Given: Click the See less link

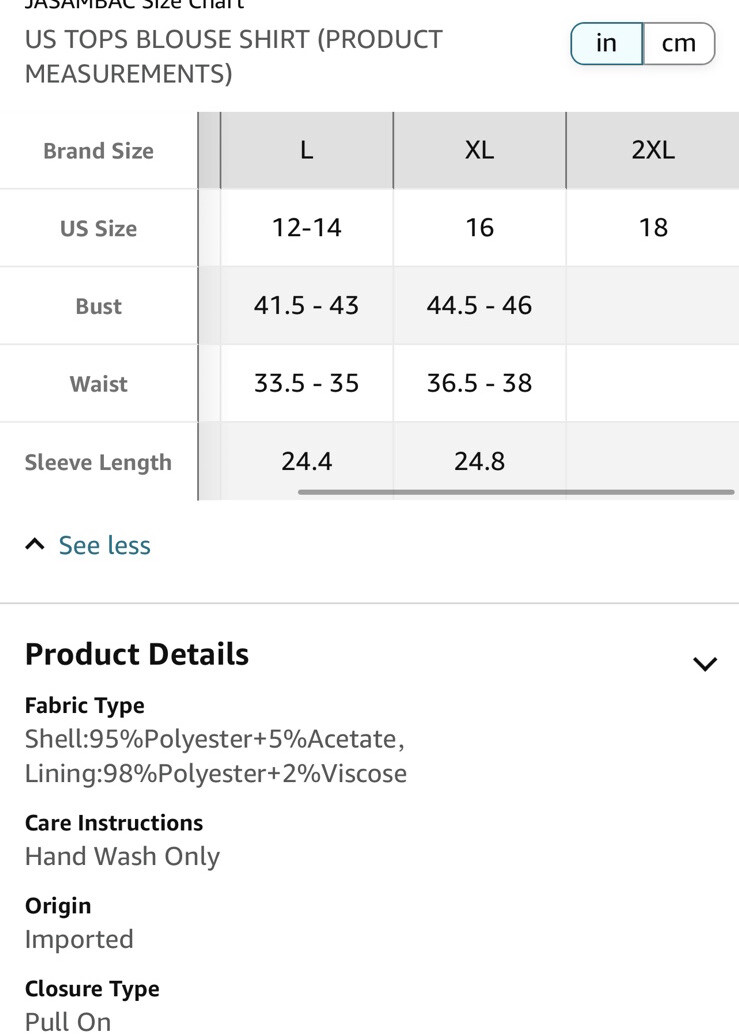Looking at the screenshot, I should tap(104, 545).
